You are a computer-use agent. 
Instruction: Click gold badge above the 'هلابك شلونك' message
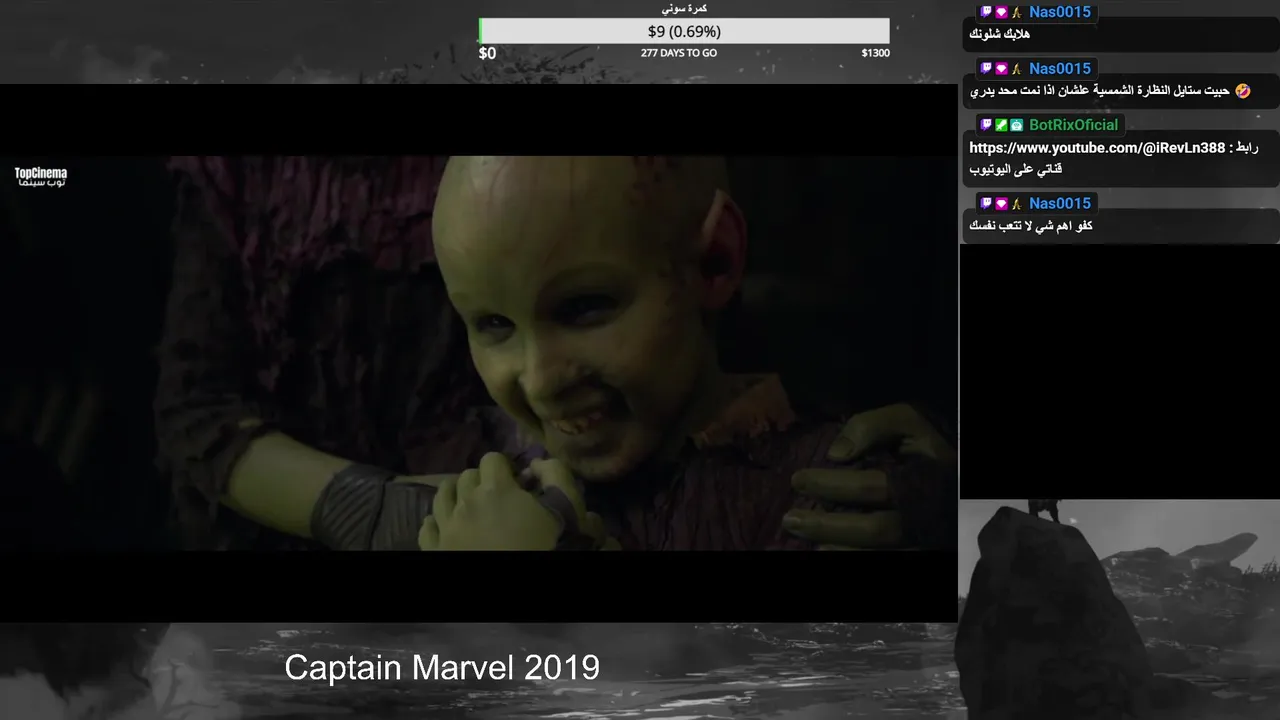point(1016,12)
